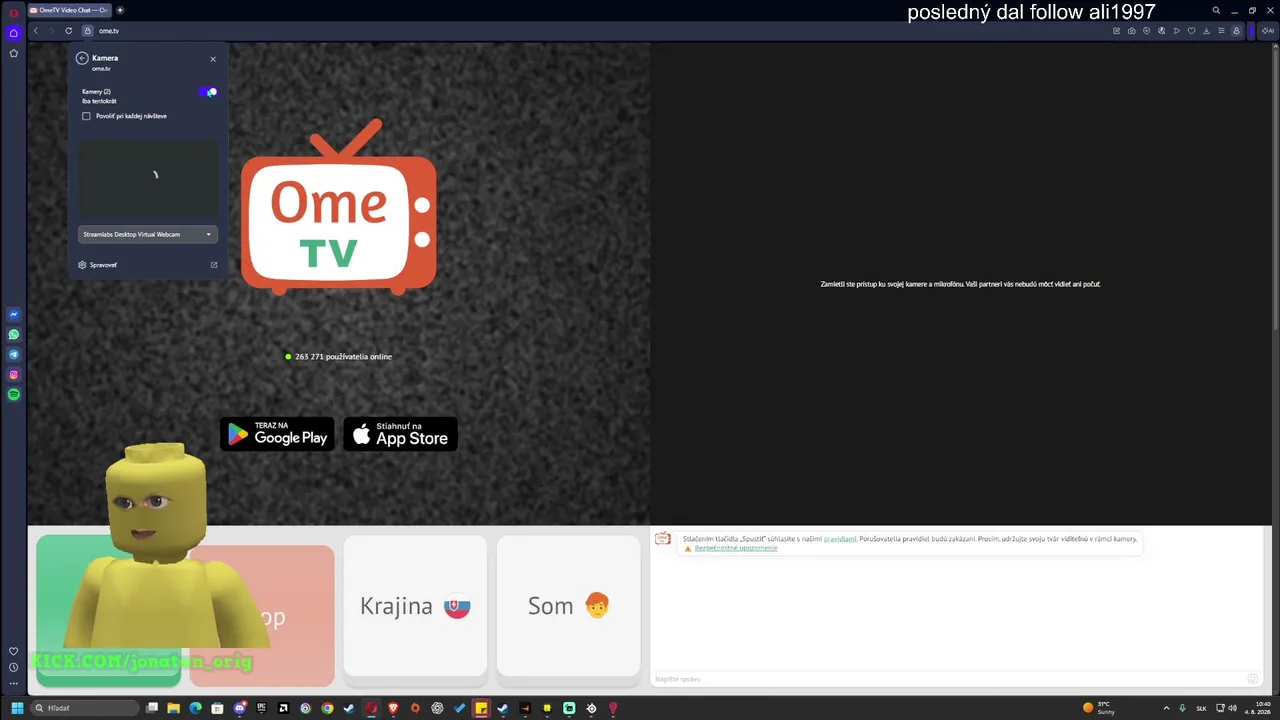
Task: Select the OmeTV Video Chat tab
Action: point(69,10)
